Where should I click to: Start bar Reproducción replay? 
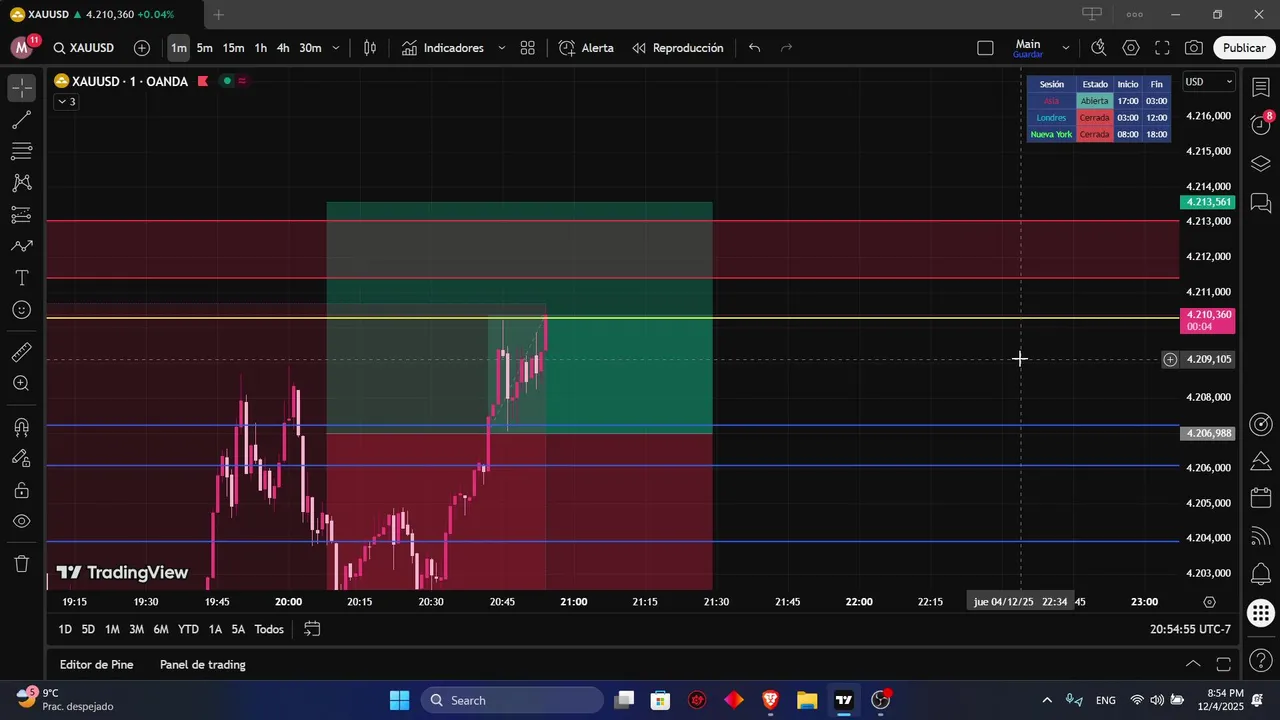pos(678,48)
